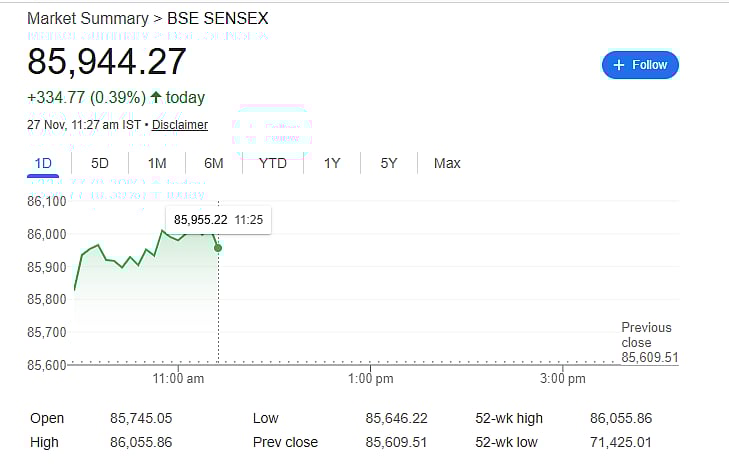729x468 pixels.
Task: Click the 11:00 am axis label
Action: [x=179, y=378]
